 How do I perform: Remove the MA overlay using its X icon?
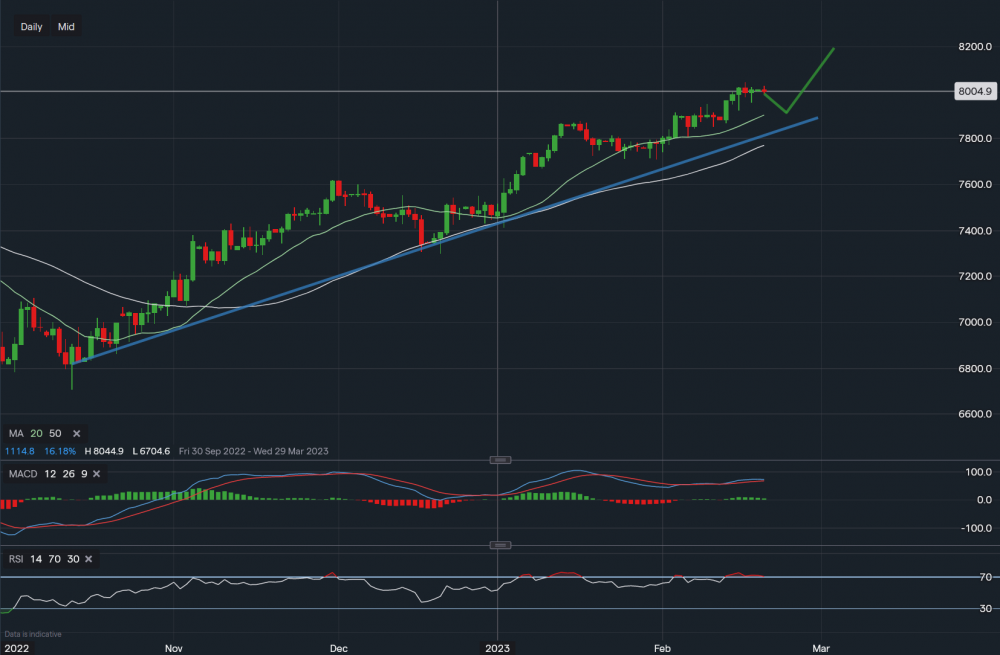pos(77,434)
